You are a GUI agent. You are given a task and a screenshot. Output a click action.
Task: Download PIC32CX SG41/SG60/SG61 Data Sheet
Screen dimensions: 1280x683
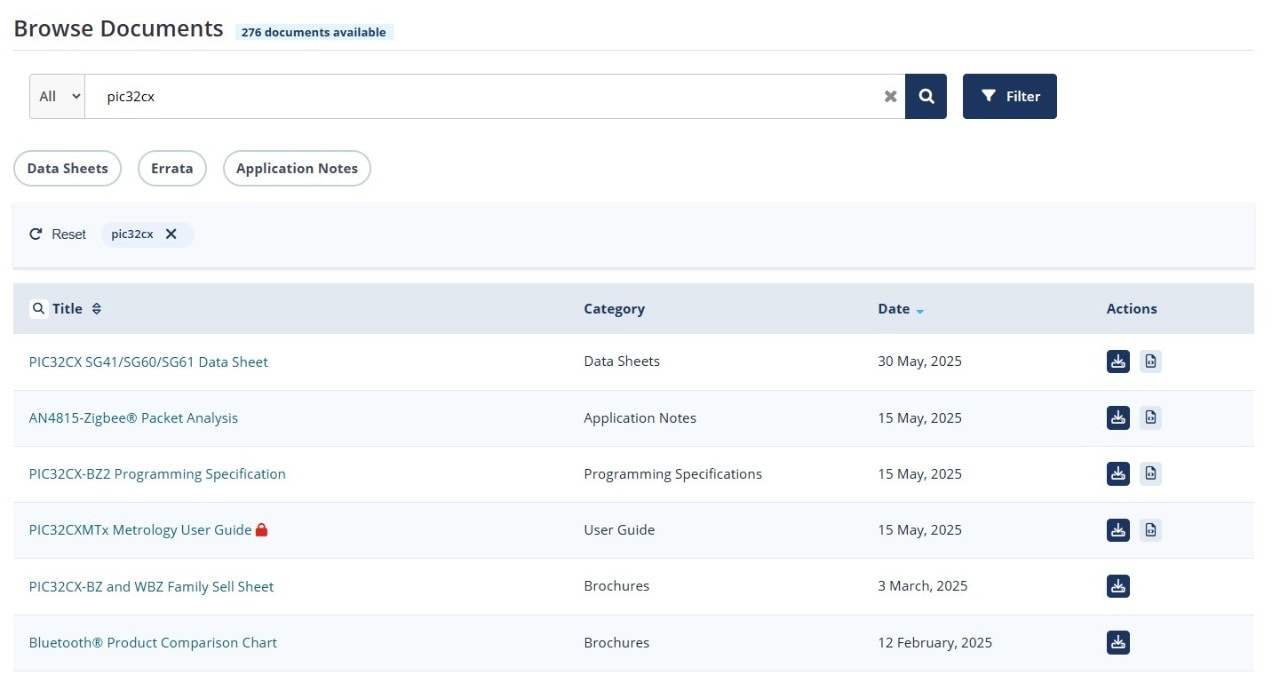1118,361
